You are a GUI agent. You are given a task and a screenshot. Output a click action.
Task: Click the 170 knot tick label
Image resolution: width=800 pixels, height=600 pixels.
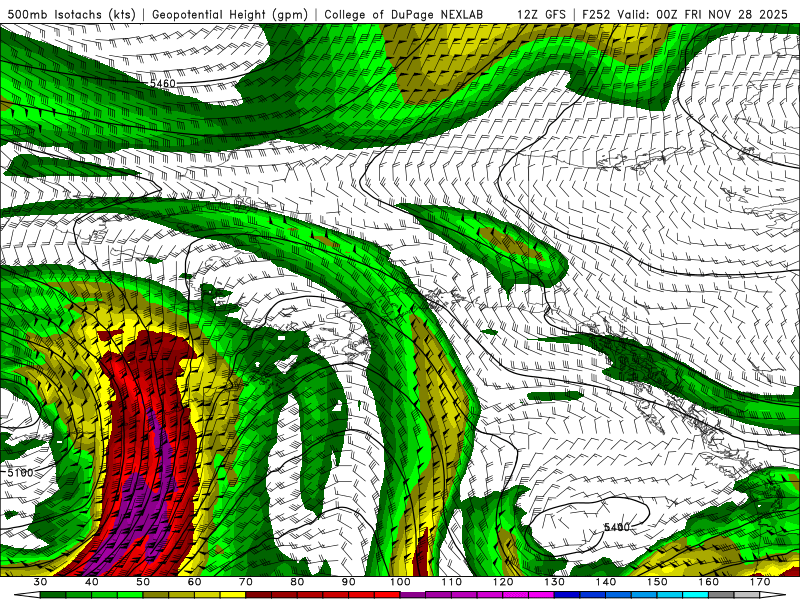(x=760, y=582)
